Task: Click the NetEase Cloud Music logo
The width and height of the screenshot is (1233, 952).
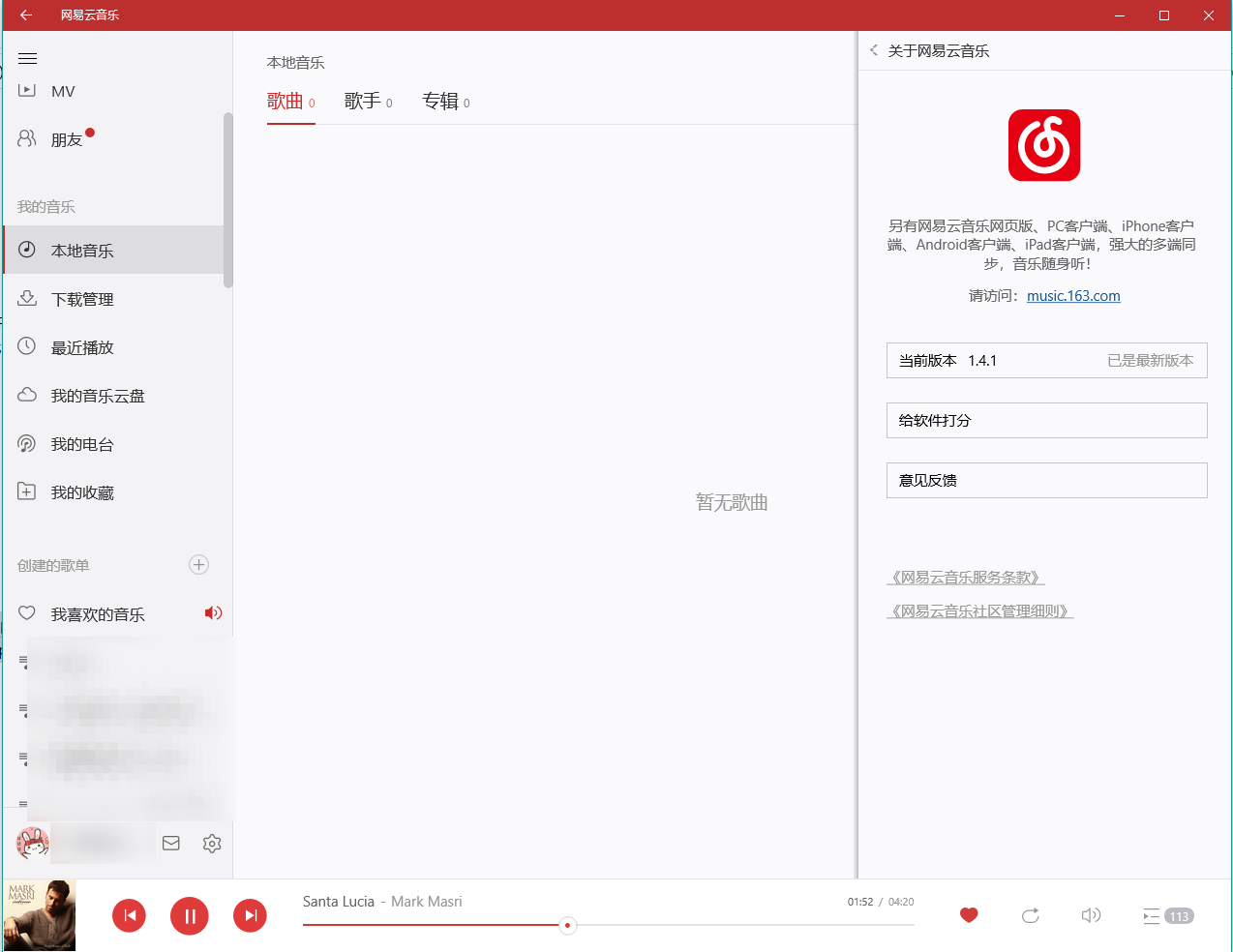Action: [x=1044, y=145]
